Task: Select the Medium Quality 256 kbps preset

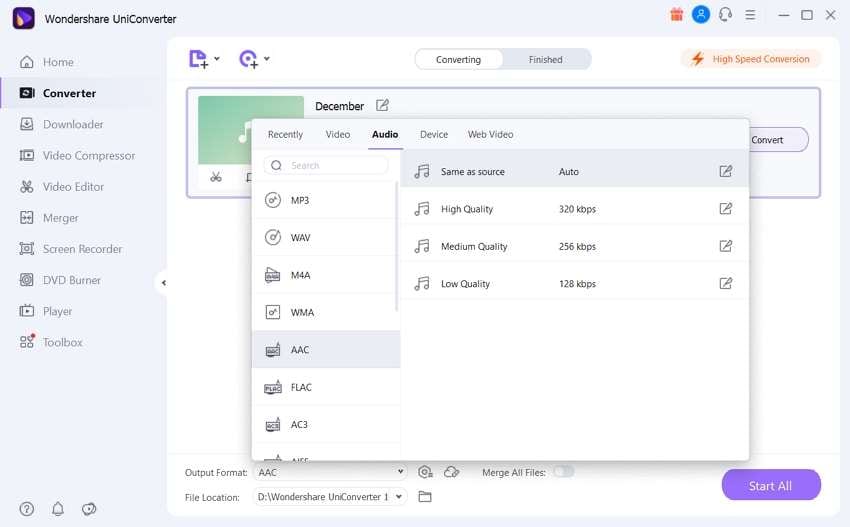Action: click(x=575, y=246)
